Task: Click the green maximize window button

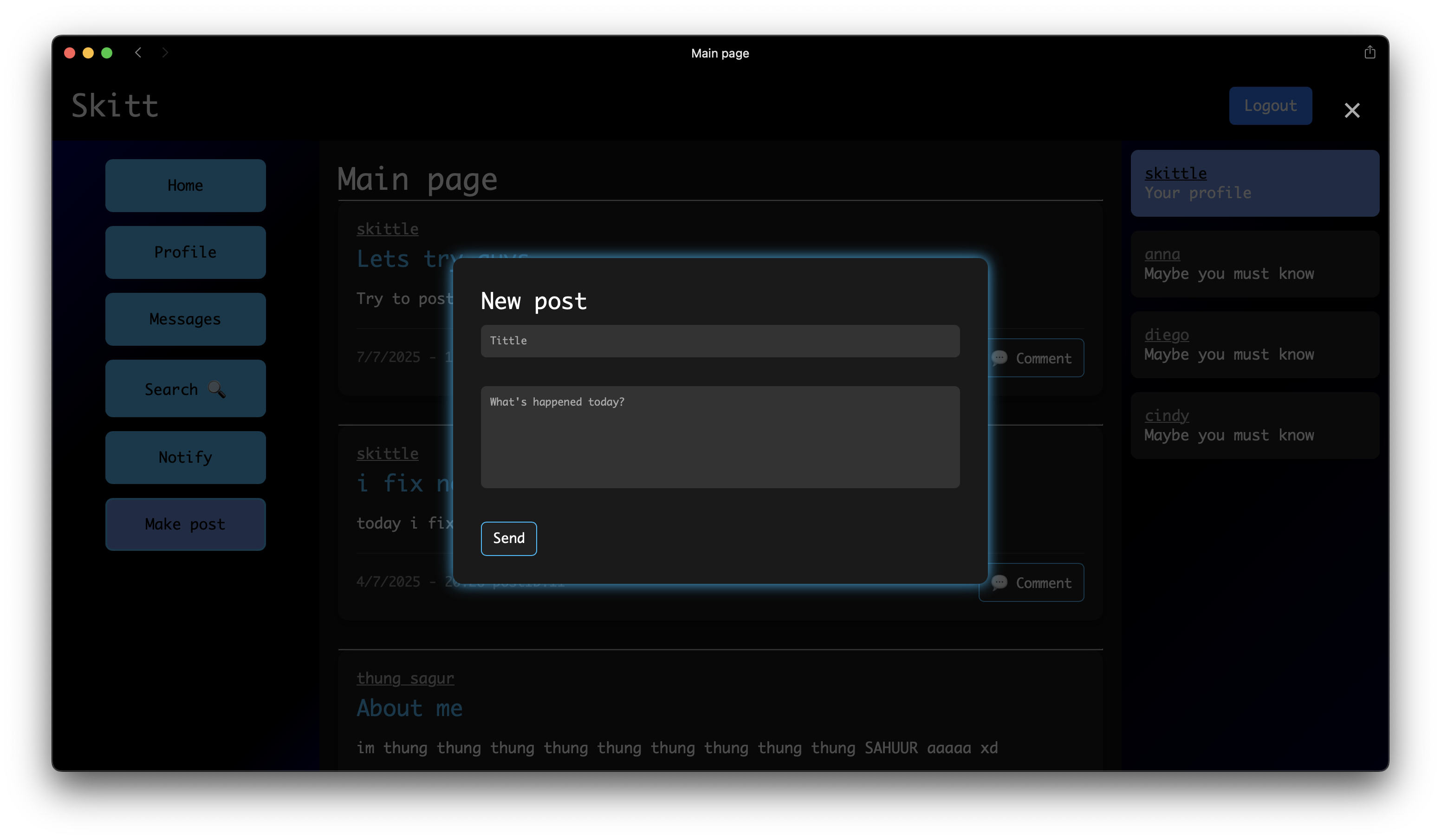Action: 106,52
